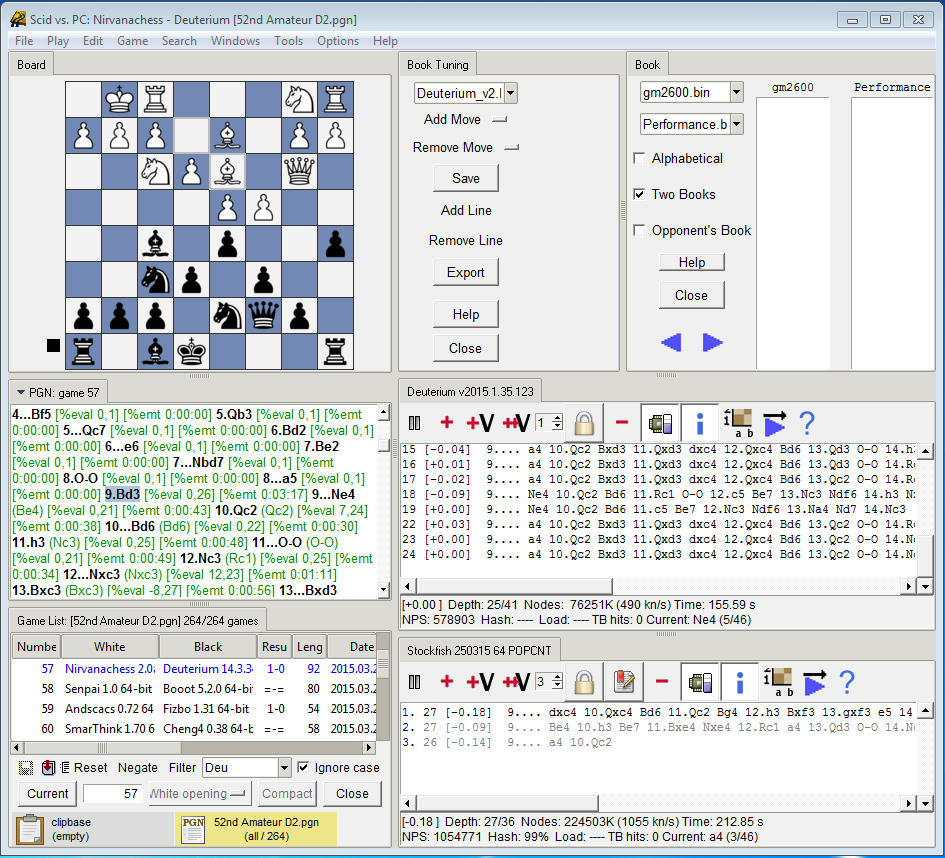Lock Stockfish analysis to current position
Image resolution: width=945 pixels, height=858 pixels.
pos(584,682)
